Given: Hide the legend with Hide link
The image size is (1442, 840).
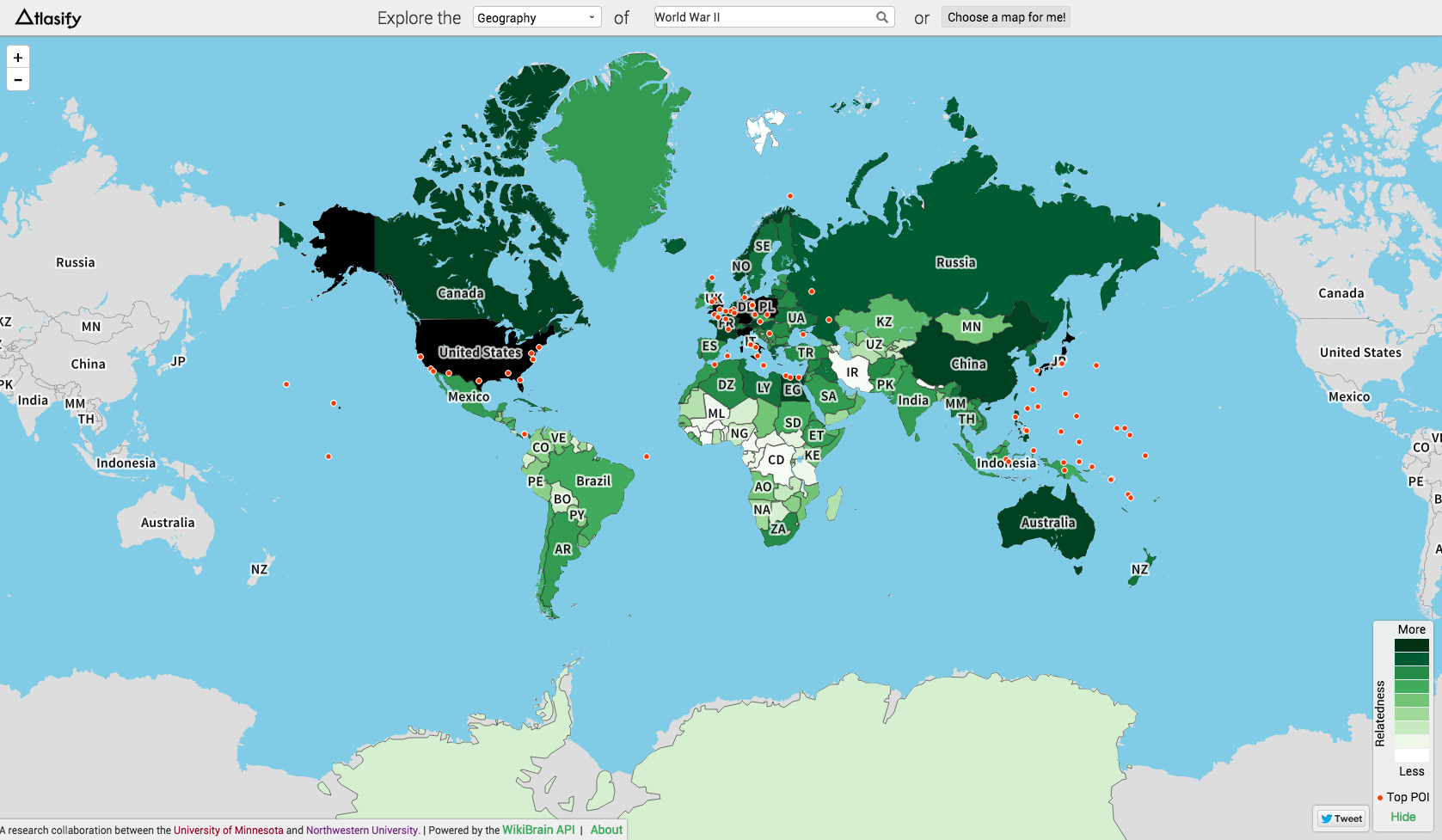Looking at the screenshot, I should point(1402,817).
